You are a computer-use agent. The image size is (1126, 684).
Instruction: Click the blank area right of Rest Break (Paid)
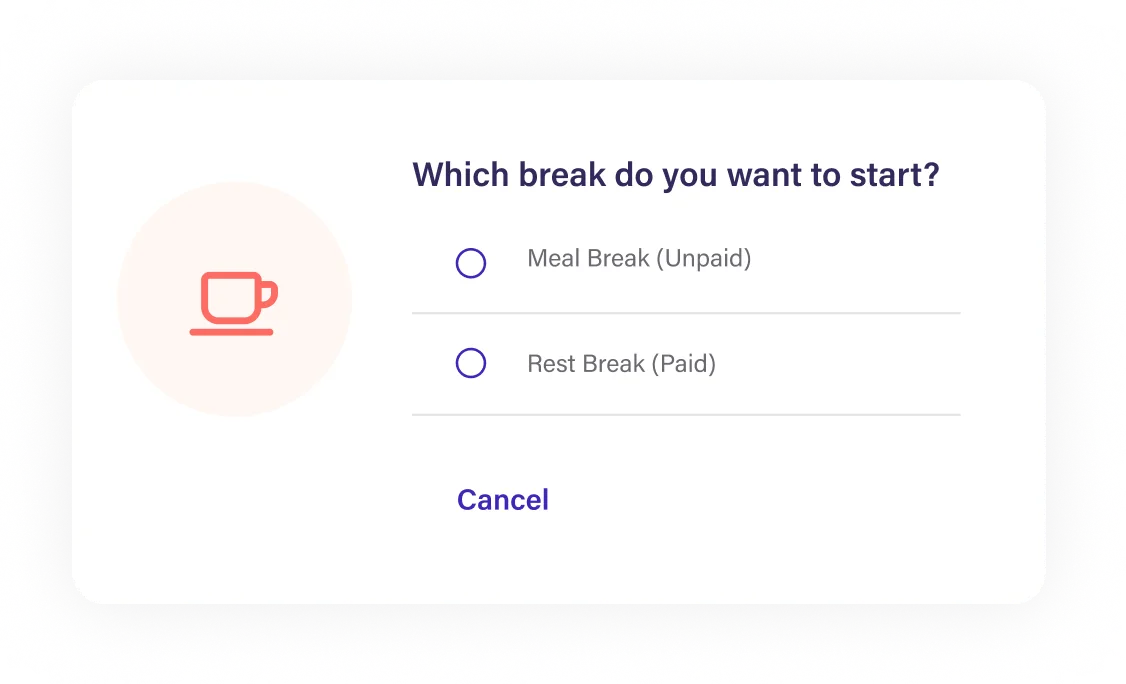click(839, 364)
